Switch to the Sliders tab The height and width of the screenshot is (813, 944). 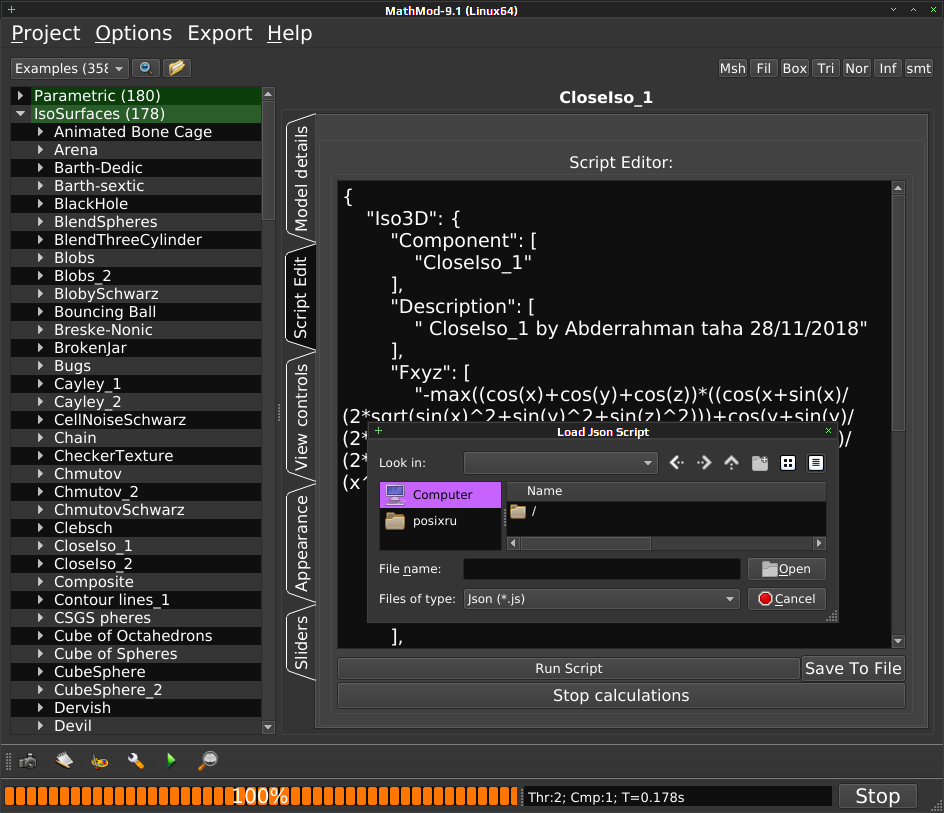coord(301,643)
